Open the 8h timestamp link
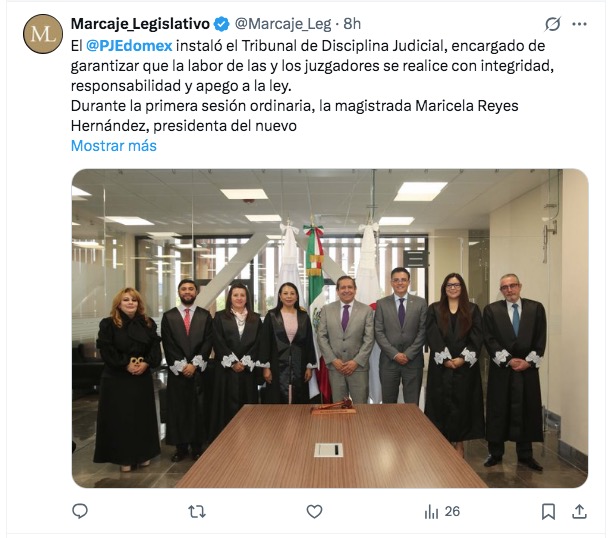Image resolution: width=609 pixels, height=538 pixels. pos(352,24)
